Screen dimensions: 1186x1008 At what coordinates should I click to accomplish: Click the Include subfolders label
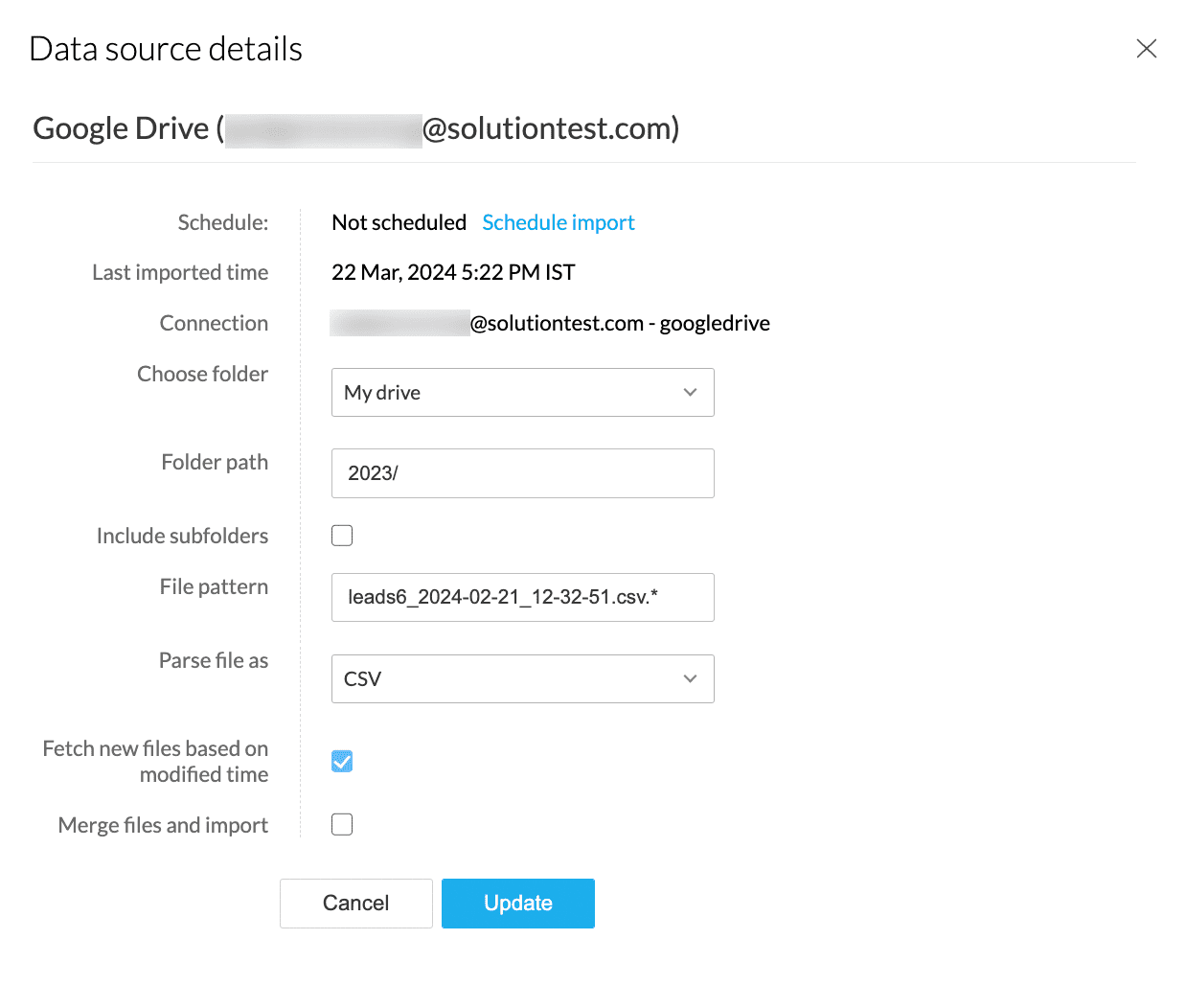(182, 536)
